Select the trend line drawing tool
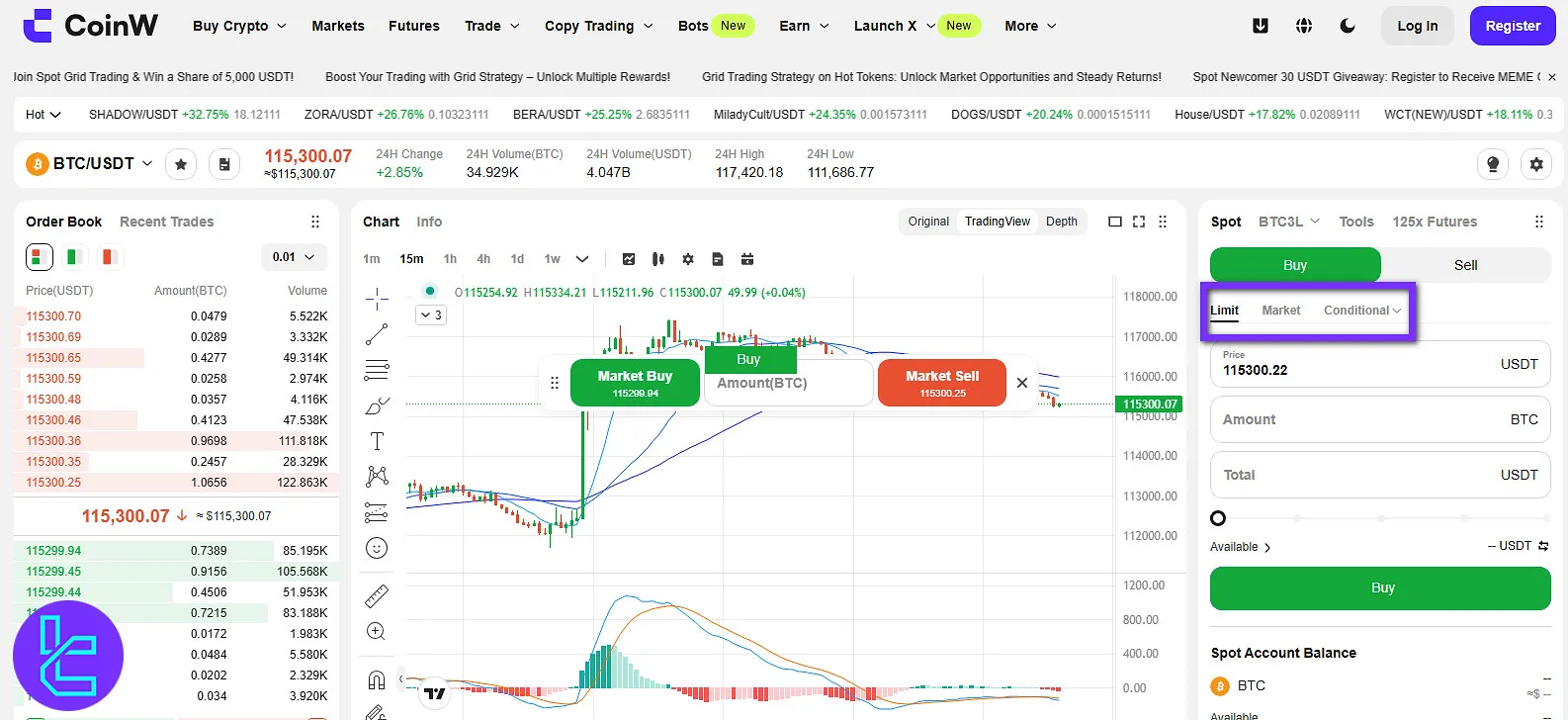Image resolution: width=1568 pixels, height=720 pixels. pos(377,334)
